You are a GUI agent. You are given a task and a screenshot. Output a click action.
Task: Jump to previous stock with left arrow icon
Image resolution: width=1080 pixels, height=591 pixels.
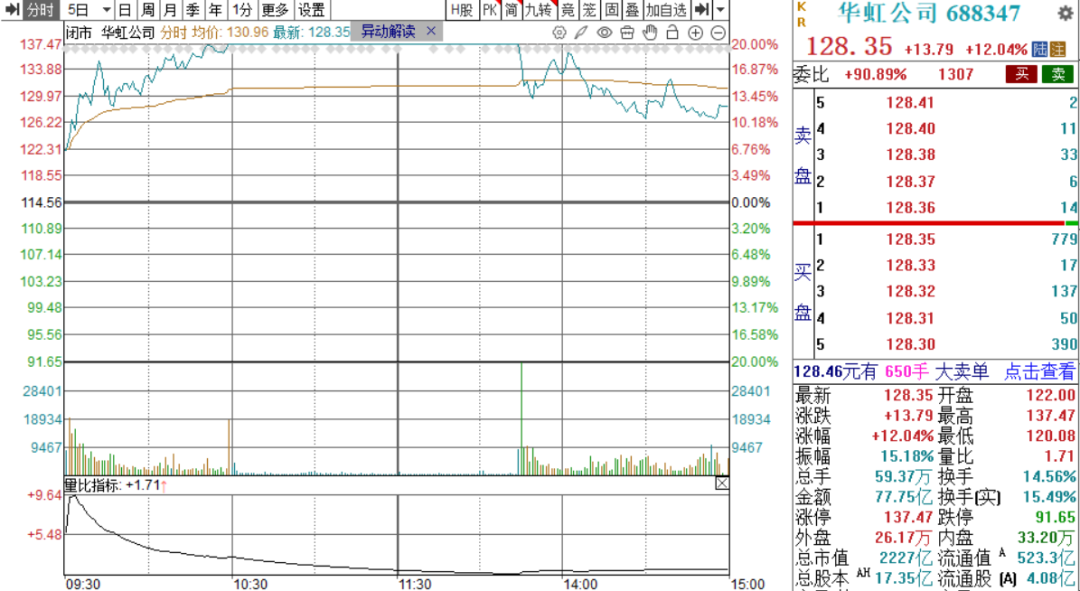(x=11, y=10)
